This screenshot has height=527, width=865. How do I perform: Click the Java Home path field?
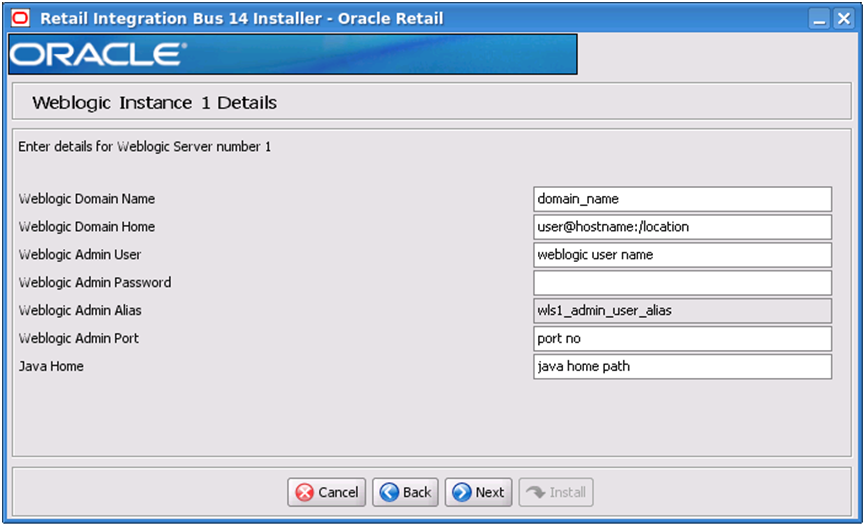[682, 366]
